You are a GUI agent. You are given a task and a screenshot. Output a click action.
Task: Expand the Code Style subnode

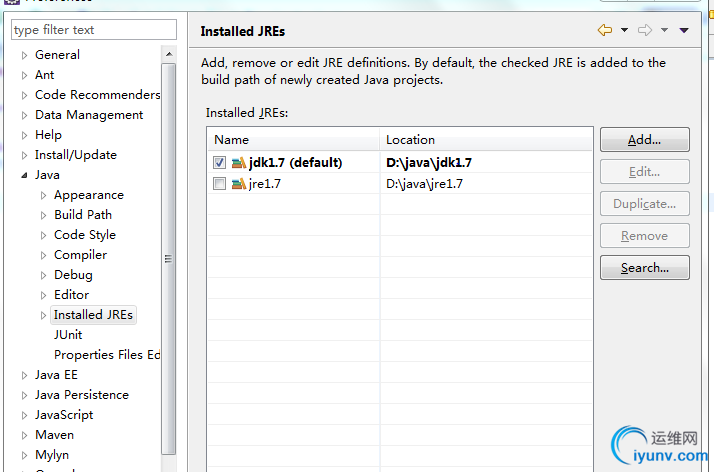tap(43, 235)
